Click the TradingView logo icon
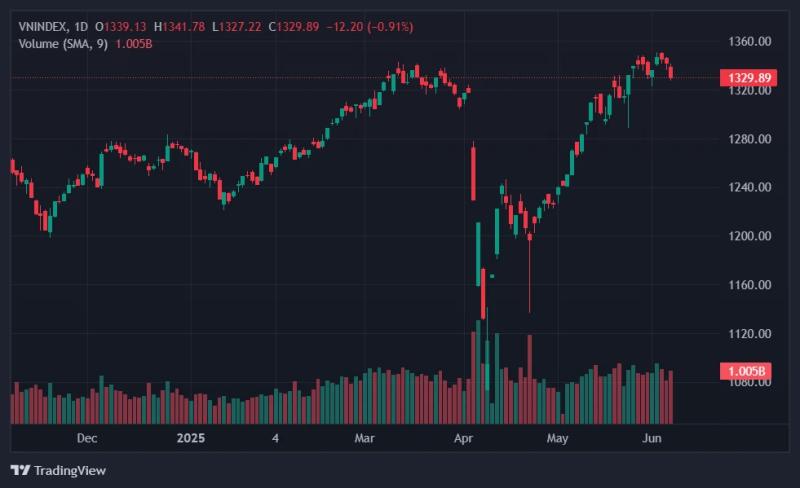The image size is (800, 488). (x=20, y=470)
